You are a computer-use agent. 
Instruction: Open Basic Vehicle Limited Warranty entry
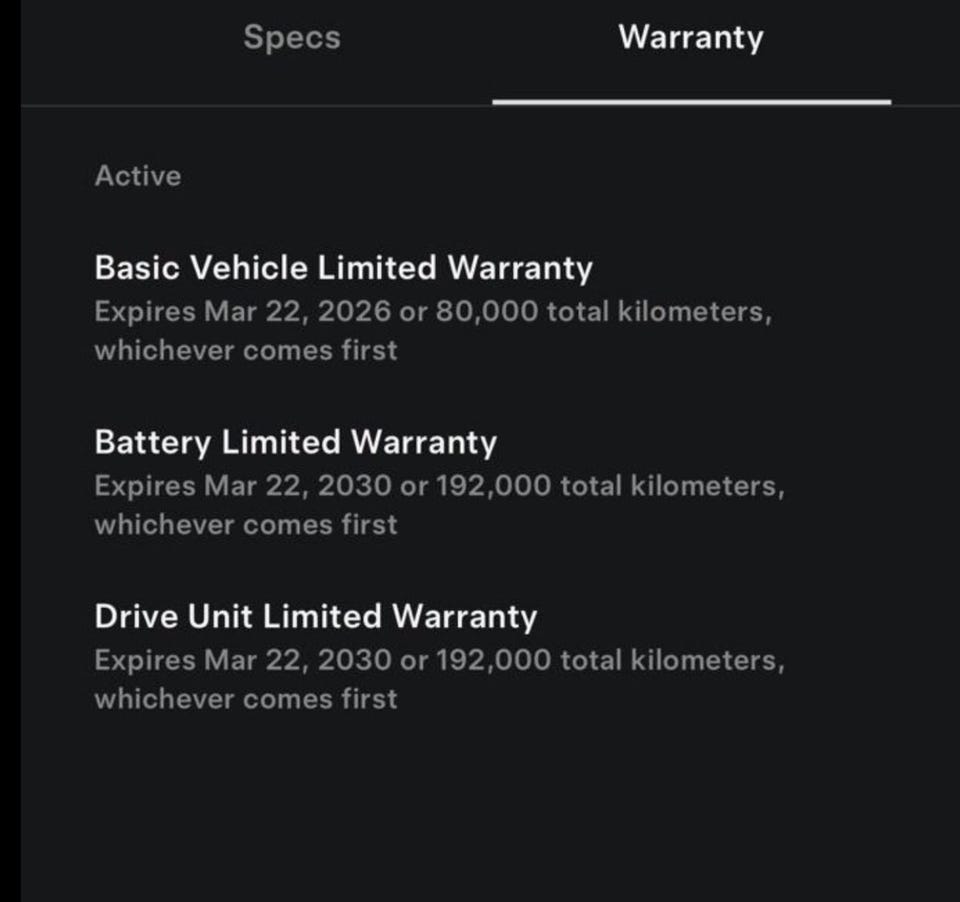point(343,268)
